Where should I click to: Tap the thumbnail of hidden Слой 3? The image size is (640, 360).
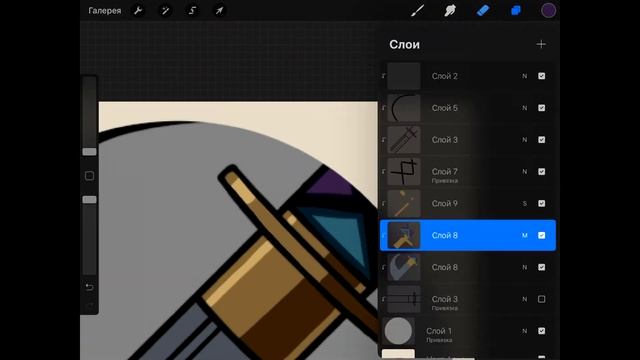click(403, 299)
